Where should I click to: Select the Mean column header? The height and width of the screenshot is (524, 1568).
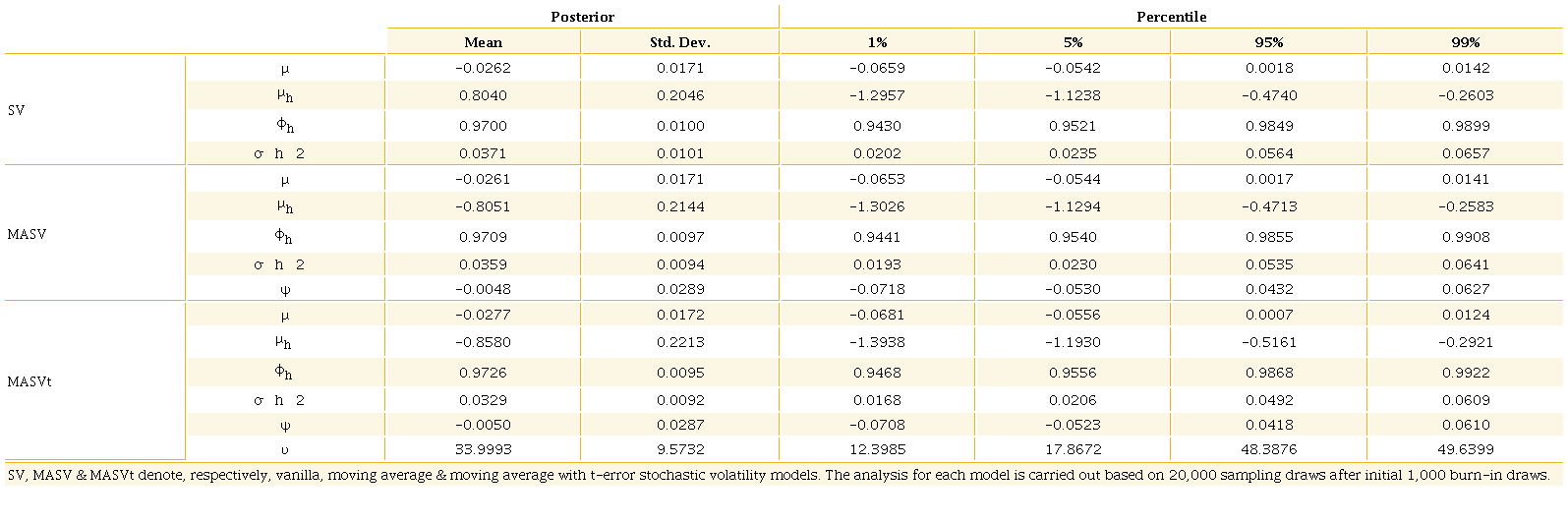tap(483, 42)
